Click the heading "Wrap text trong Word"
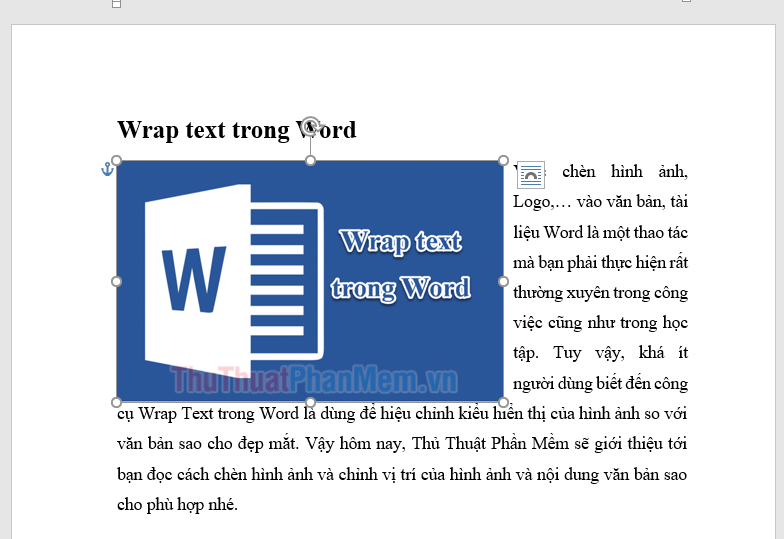This screenshot has height=539, width=784. pyautogui.click(x=236, y=130)
